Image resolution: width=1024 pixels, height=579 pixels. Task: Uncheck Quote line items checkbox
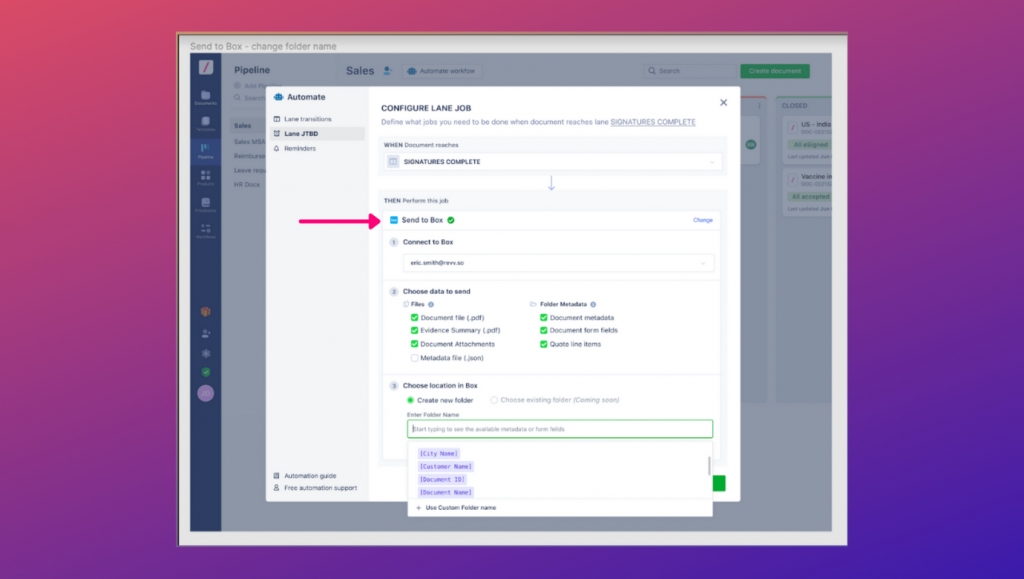pos(543,344)
